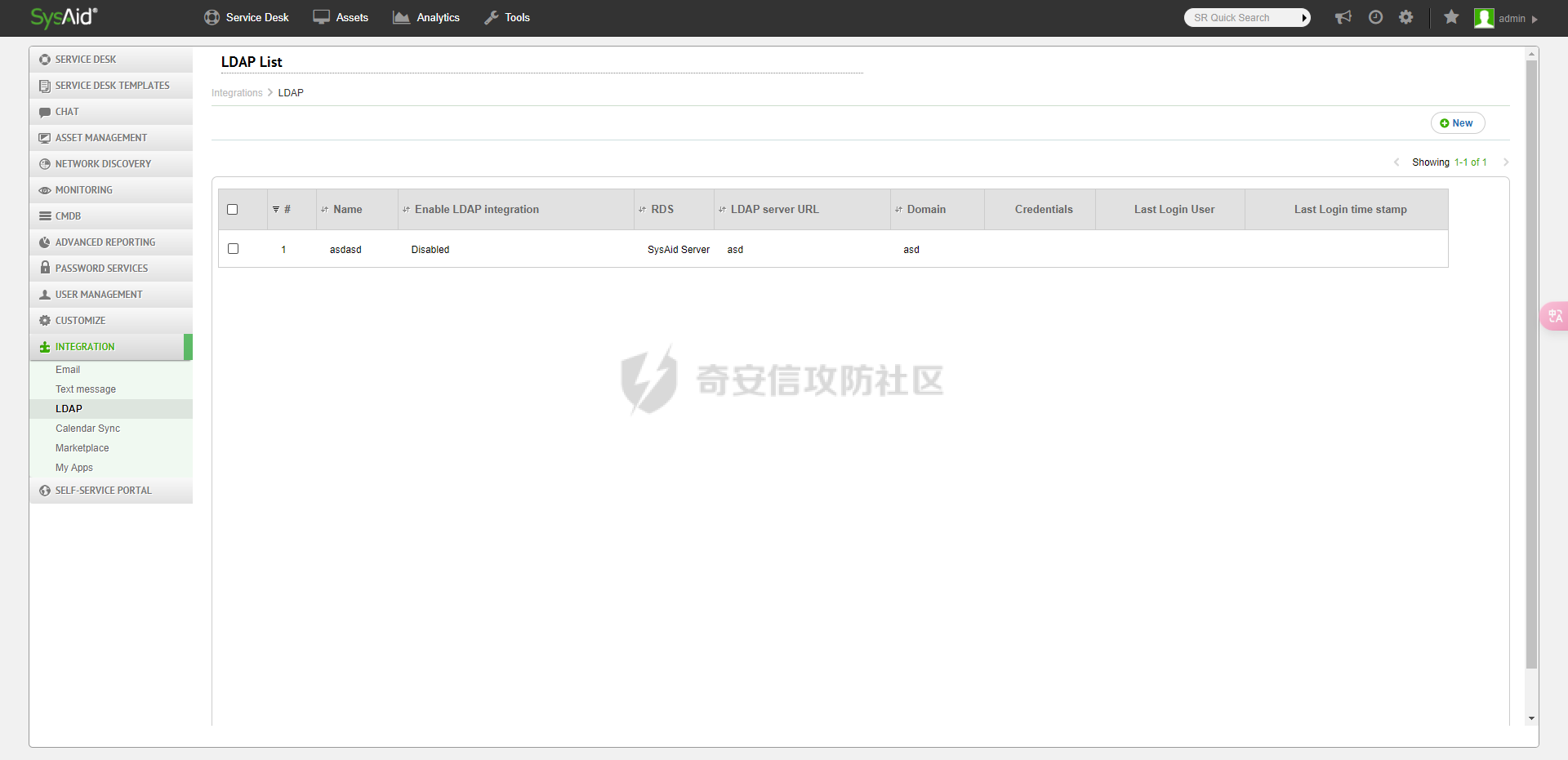Open the Password Services sidebar section
Image resolution: width=1568 pixels, height=760 pixels.
(x=111, y=269)
